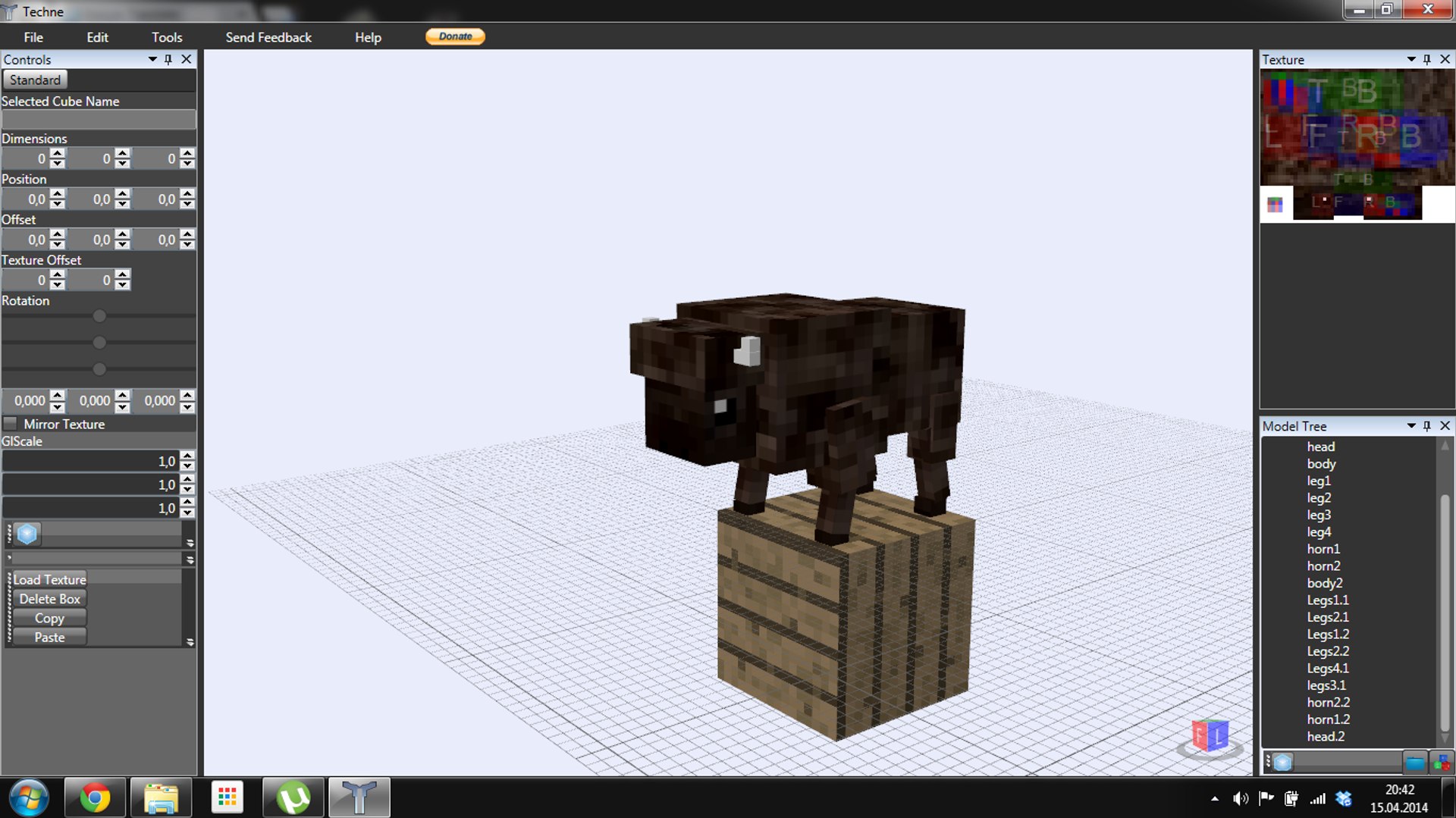Viewport: 1456px width, 818px height.
Task: Click the texture map preview
Action: point(1357,146)
